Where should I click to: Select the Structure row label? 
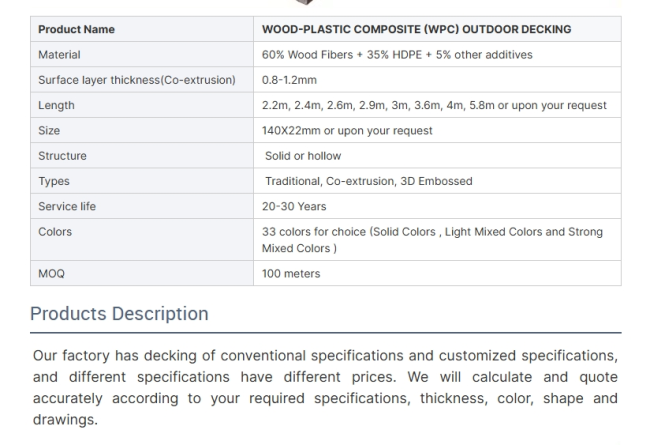(62, 156)
